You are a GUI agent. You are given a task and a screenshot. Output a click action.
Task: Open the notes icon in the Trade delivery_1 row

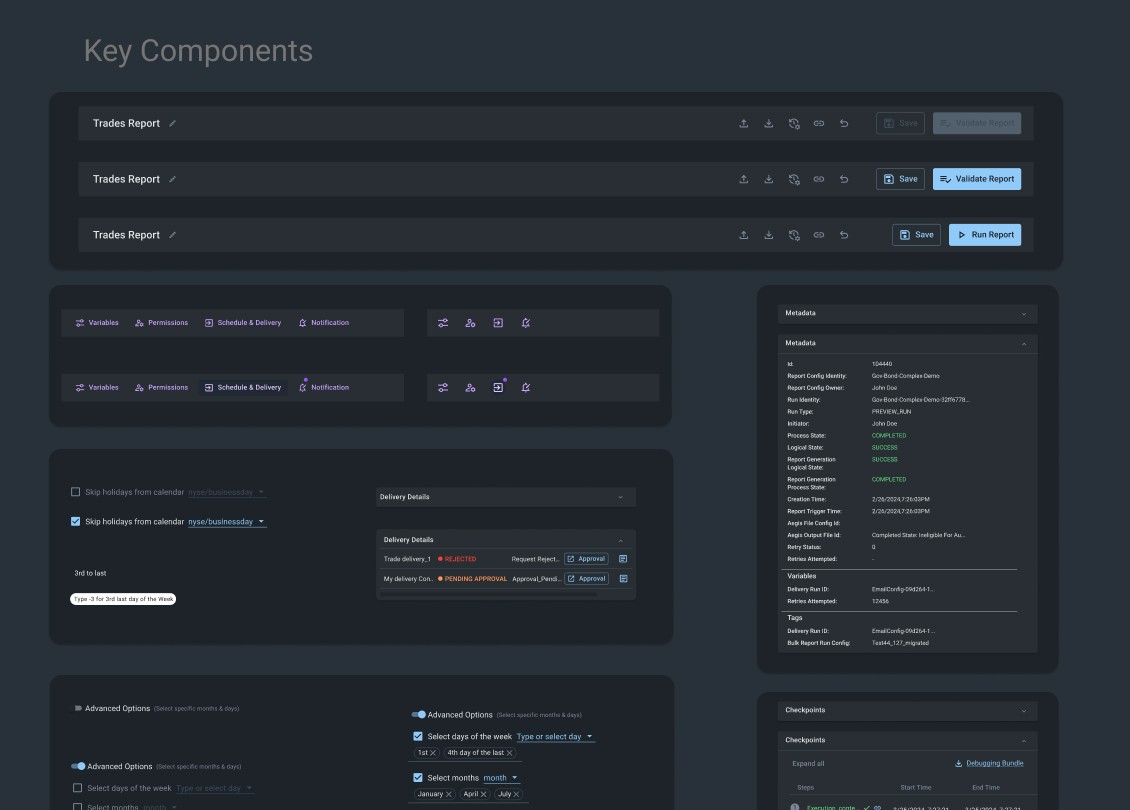[x=623, y=559]
